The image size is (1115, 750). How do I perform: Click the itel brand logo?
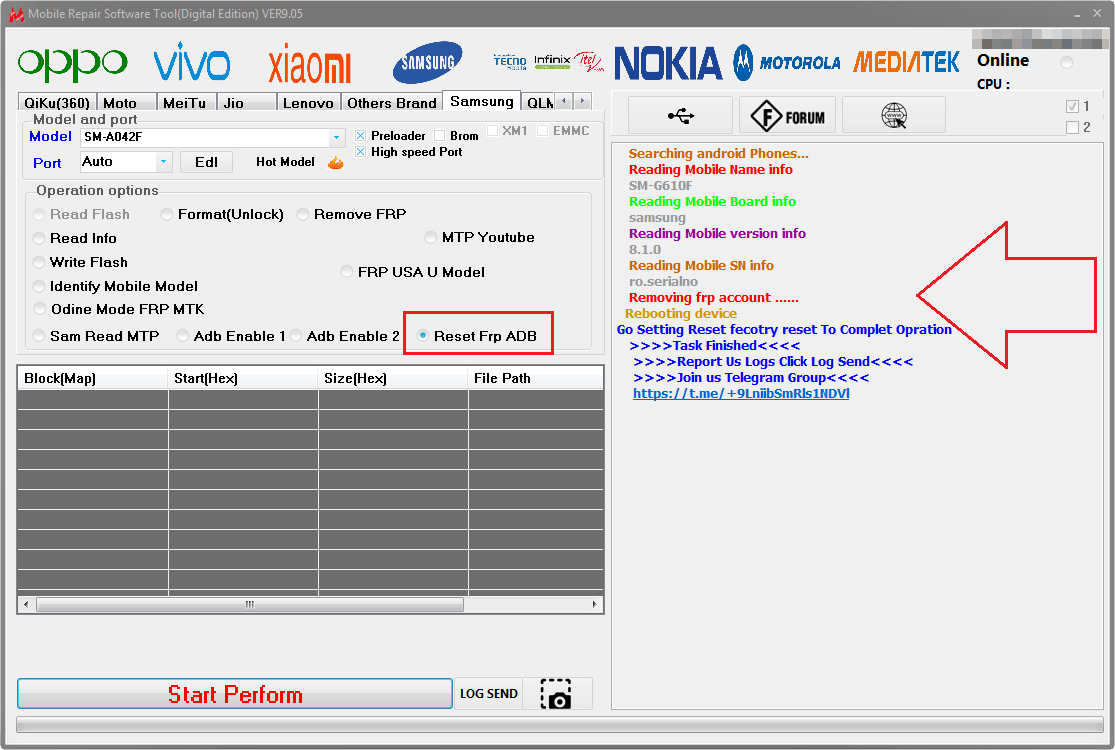[589, 62]
